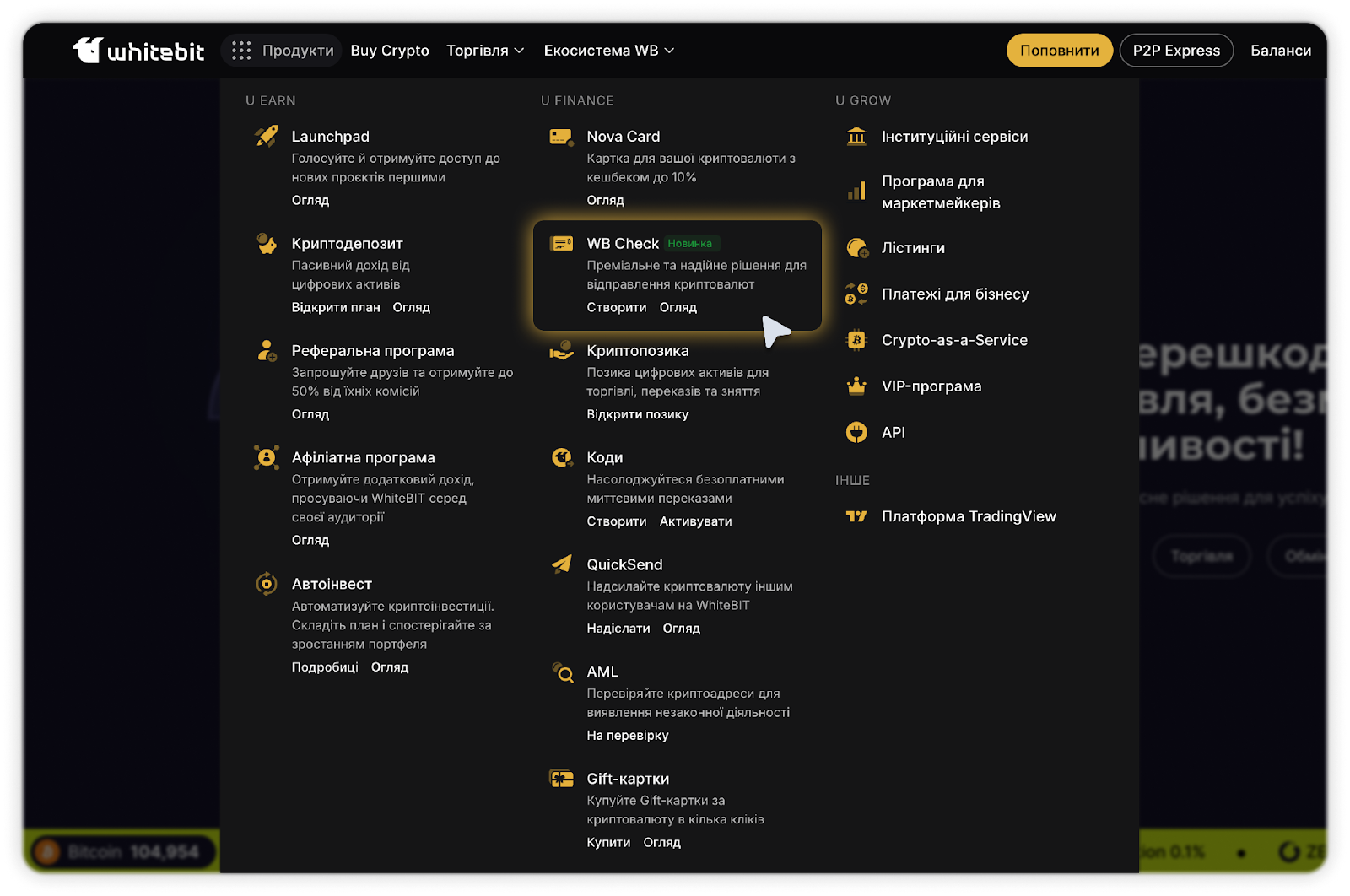The height and width of the screenshot is (896, 1350).
Task: Click the VIP-програма crown icon
Action: coord(856,386)
